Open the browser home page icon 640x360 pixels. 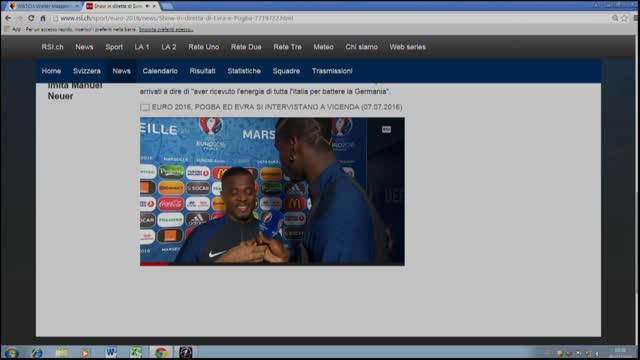click(42, 18)
